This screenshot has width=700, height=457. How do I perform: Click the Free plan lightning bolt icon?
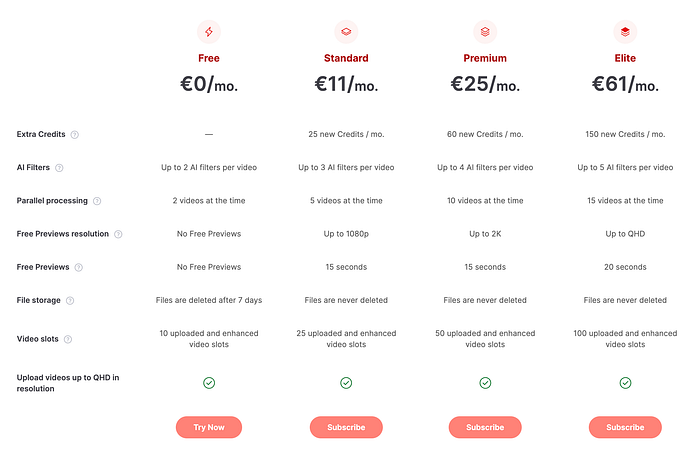[209, 32]
